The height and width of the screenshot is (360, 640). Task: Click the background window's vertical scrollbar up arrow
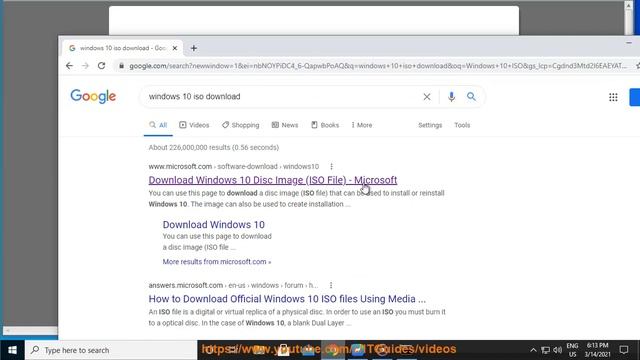(628, 6)
